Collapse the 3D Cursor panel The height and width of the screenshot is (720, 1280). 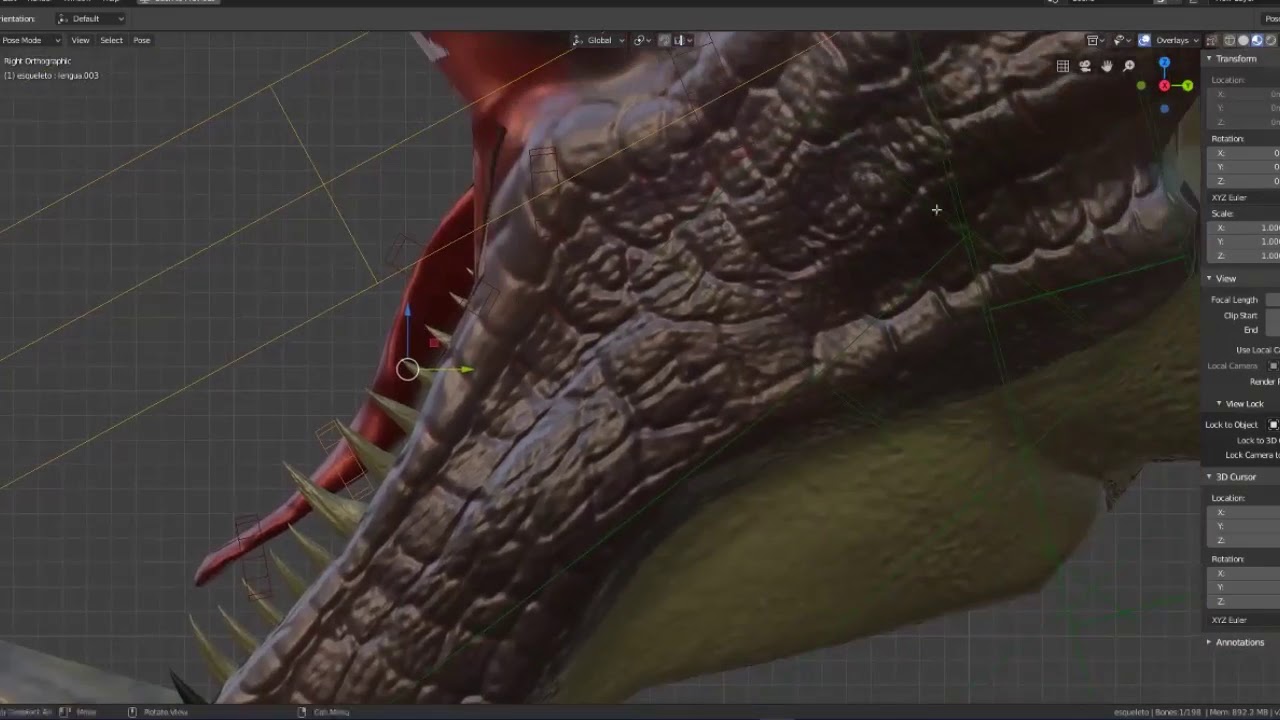[x=1209, y=477]
